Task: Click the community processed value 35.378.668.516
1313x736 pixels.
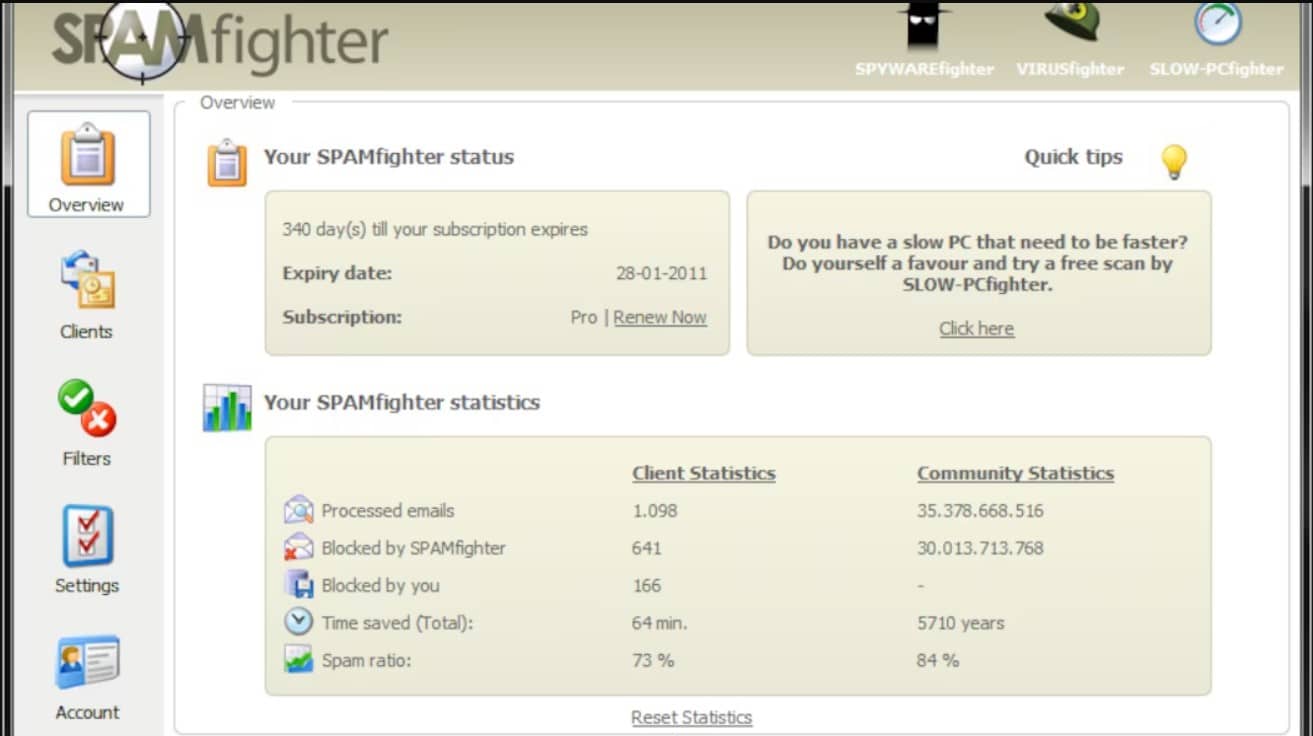Action: [x=980, y=510]
